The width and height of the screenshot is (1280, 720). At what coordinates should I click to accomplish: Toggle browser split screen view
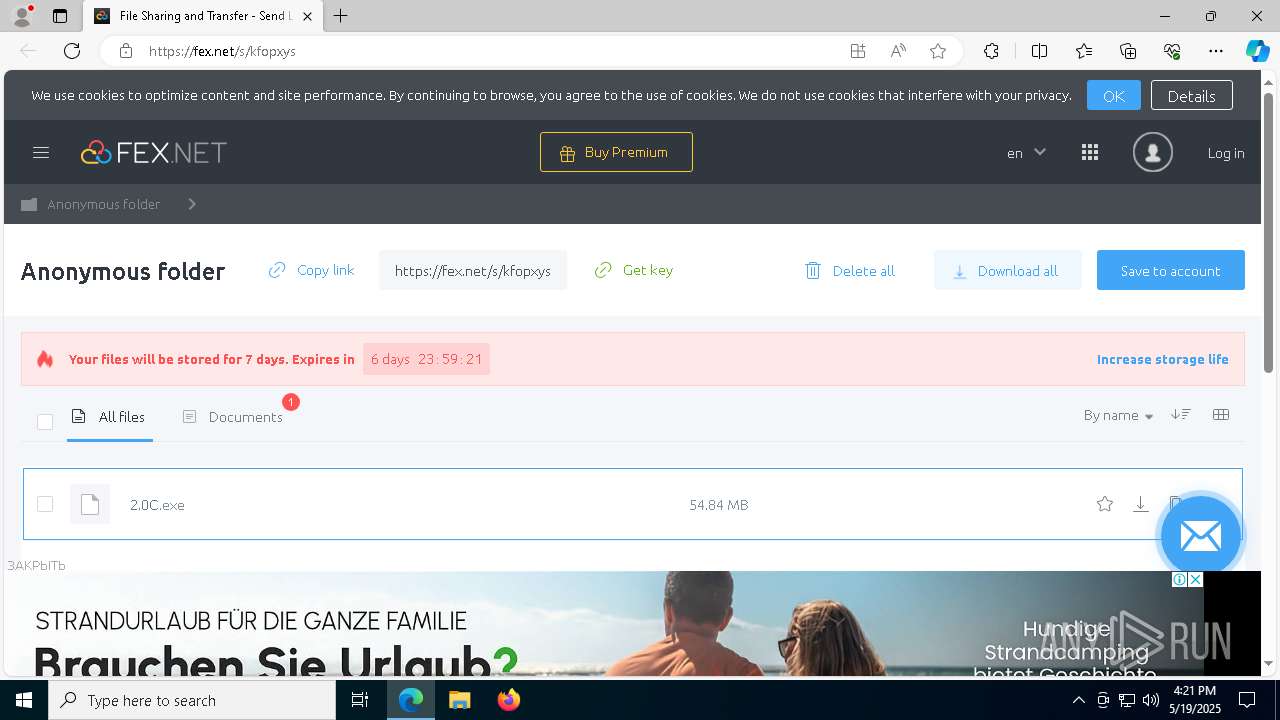1039,51
